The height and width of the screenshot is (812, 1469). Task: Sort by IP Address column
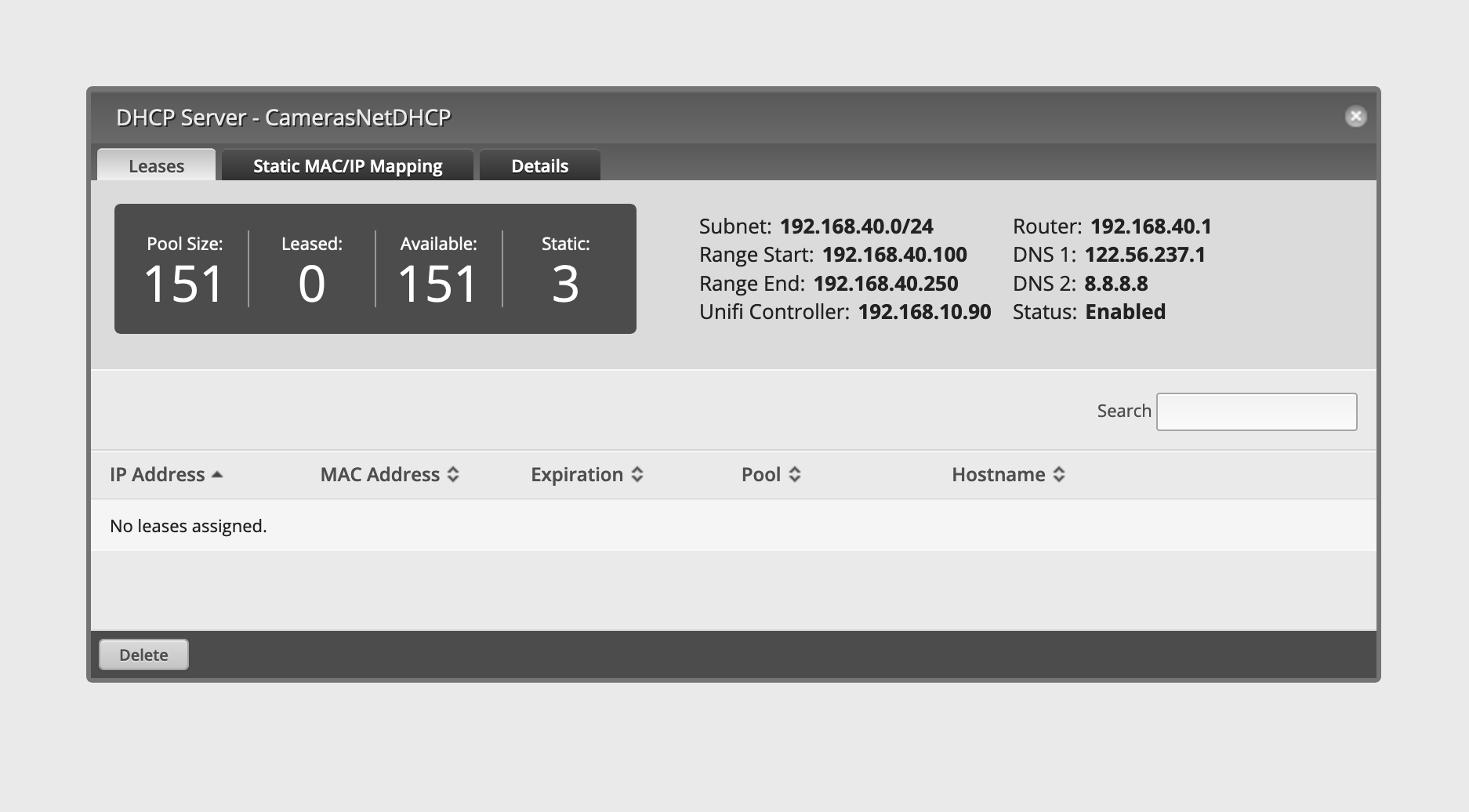(166, 474)
